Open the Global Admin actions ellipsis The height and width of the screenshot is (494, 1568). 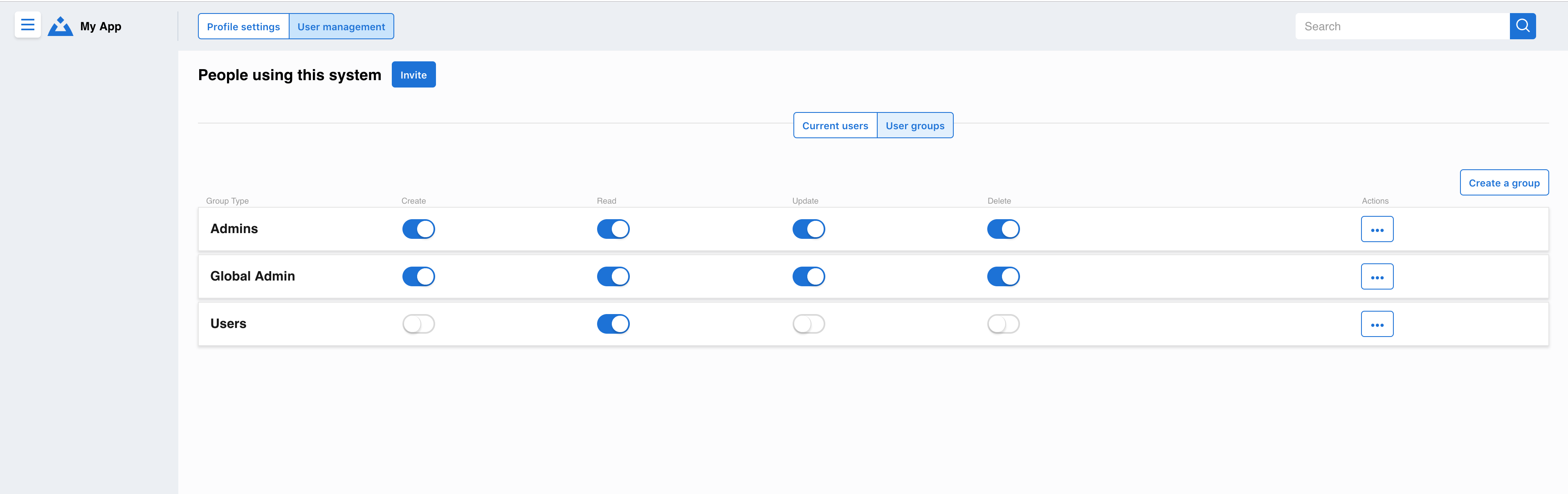coord(1377,276)
